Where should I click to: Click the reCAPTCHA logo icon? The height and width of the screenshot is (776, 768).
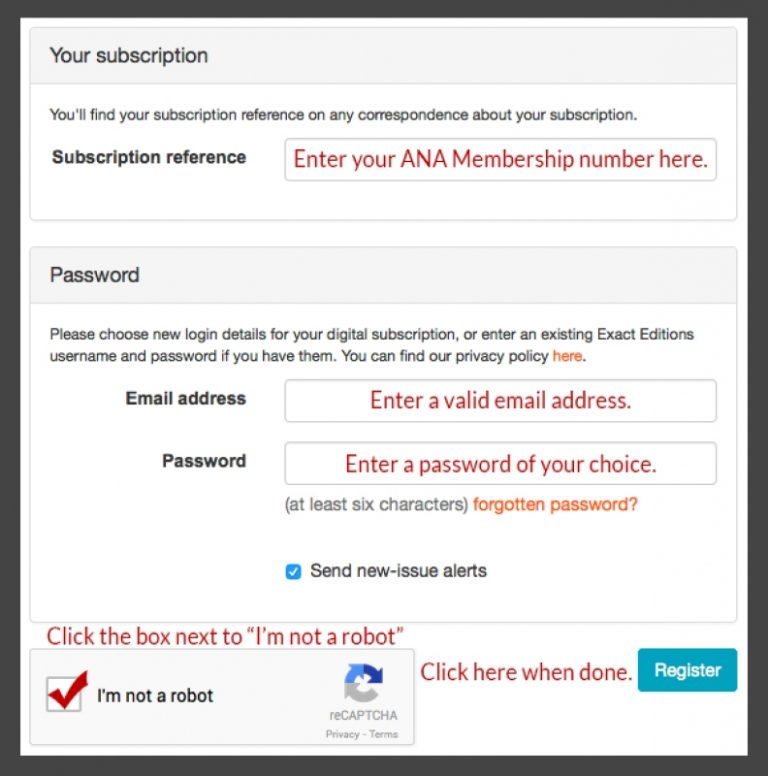(363, 683)
